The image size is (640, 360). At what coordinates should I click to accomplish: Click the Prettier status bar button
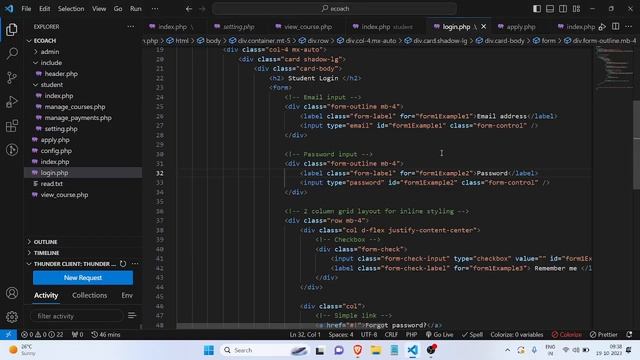click(x=603, y=334)
